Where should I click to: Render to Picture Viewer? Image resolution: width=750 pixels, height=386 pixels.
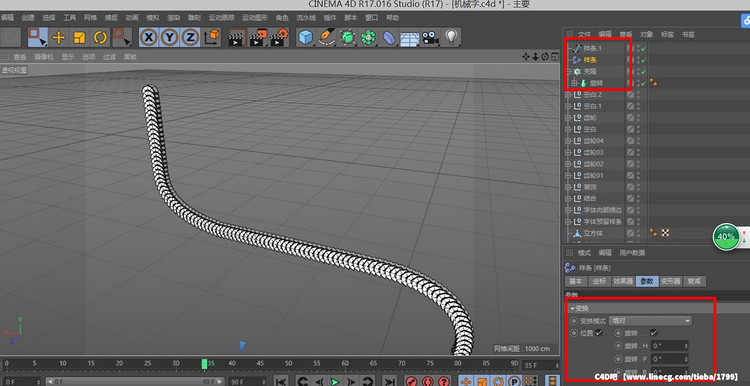(x=258, y=37)
